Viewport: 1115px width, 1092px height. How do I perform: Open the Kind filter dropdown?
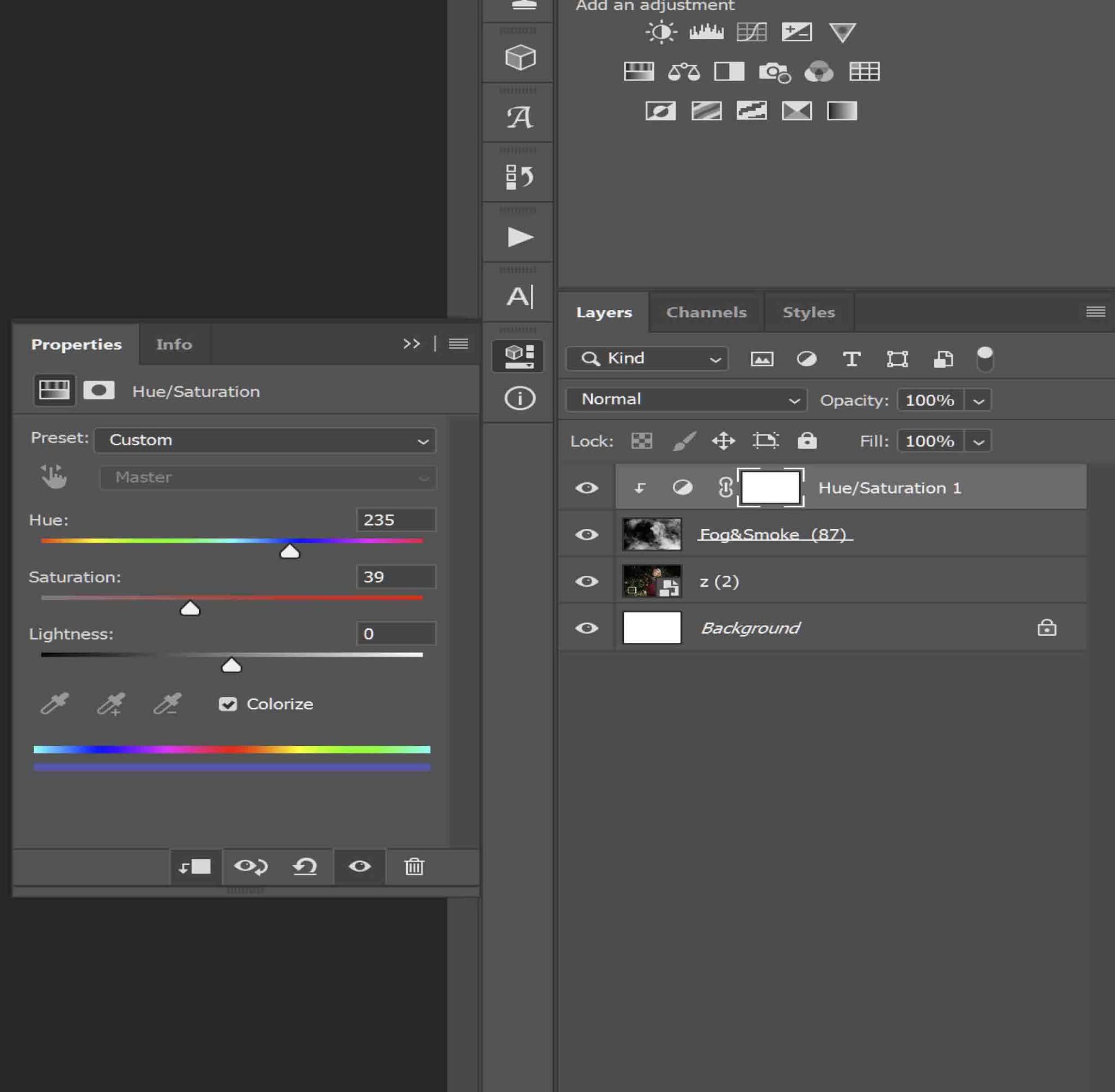tap(647, 358)
